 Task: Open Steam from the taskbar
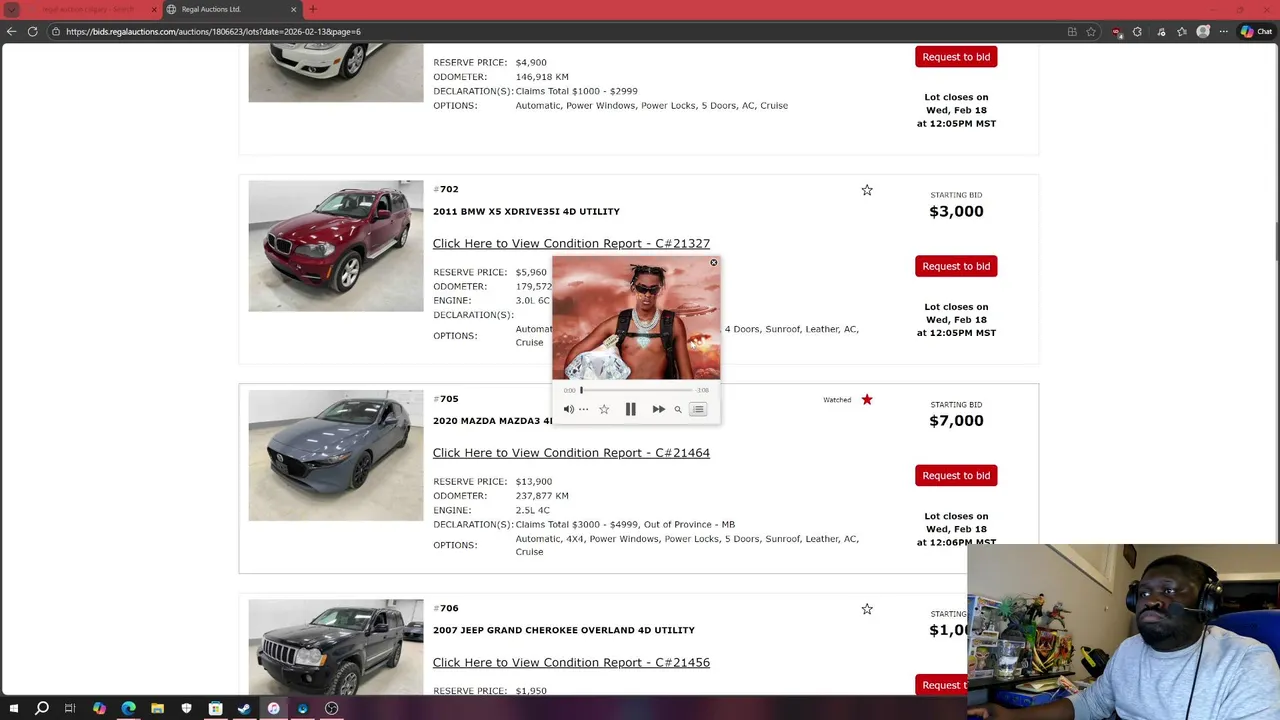(244, 708)
